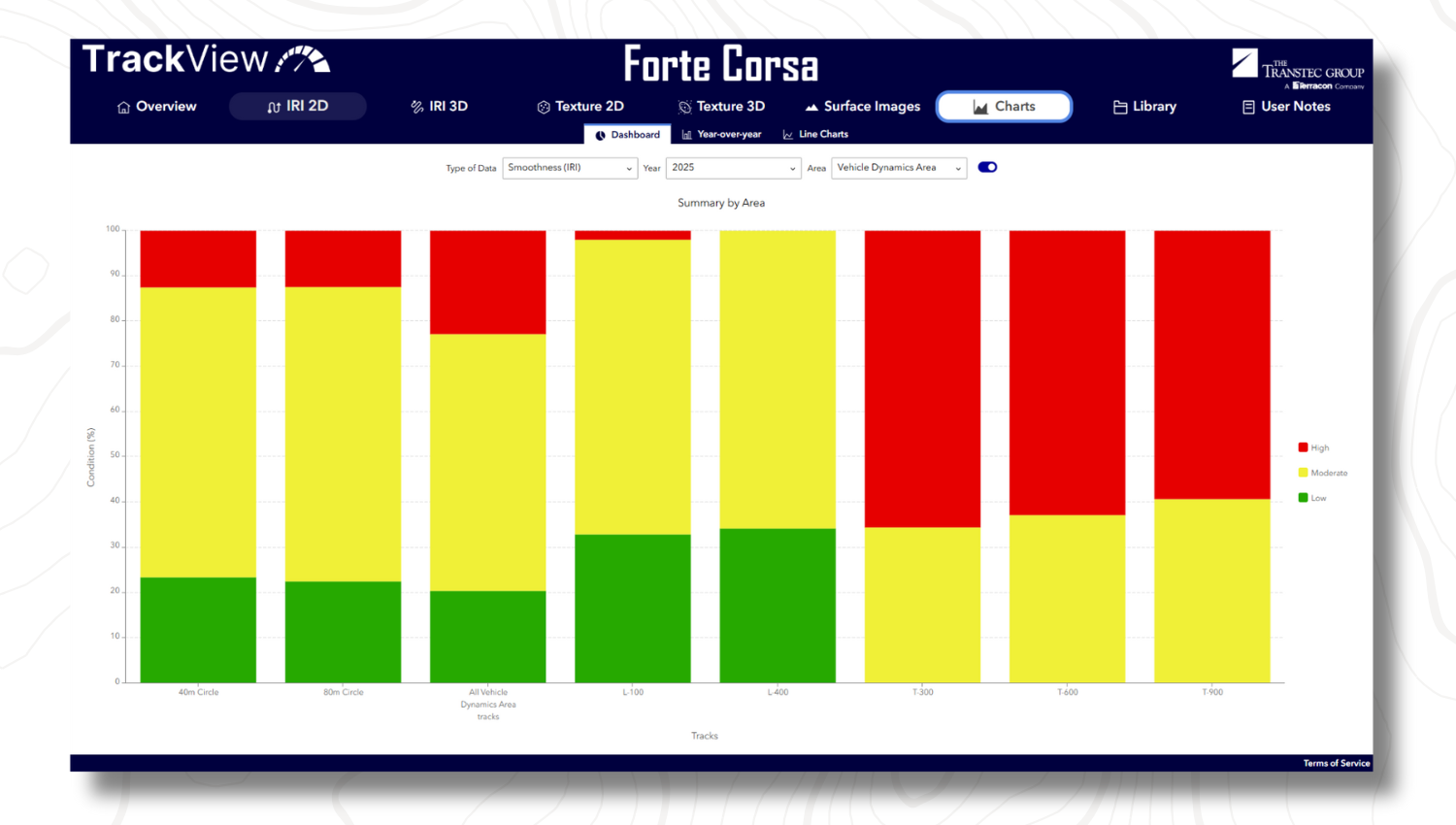Click the 40m Circle bar's green segment

click(x=198, y=630)
